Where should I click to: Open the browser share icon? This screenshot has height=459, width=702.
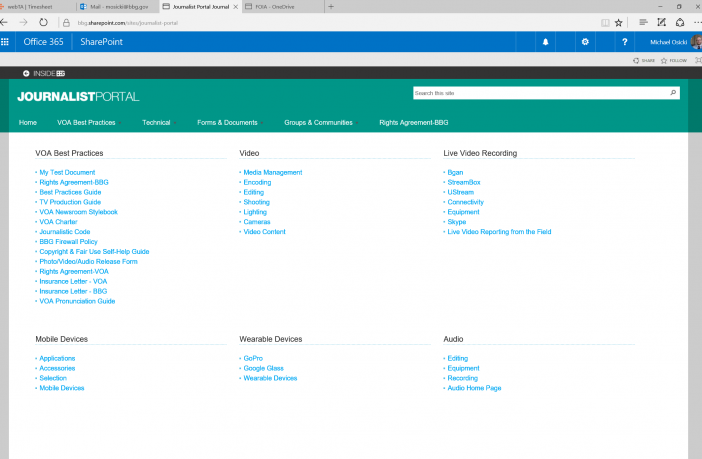[680, 22]
